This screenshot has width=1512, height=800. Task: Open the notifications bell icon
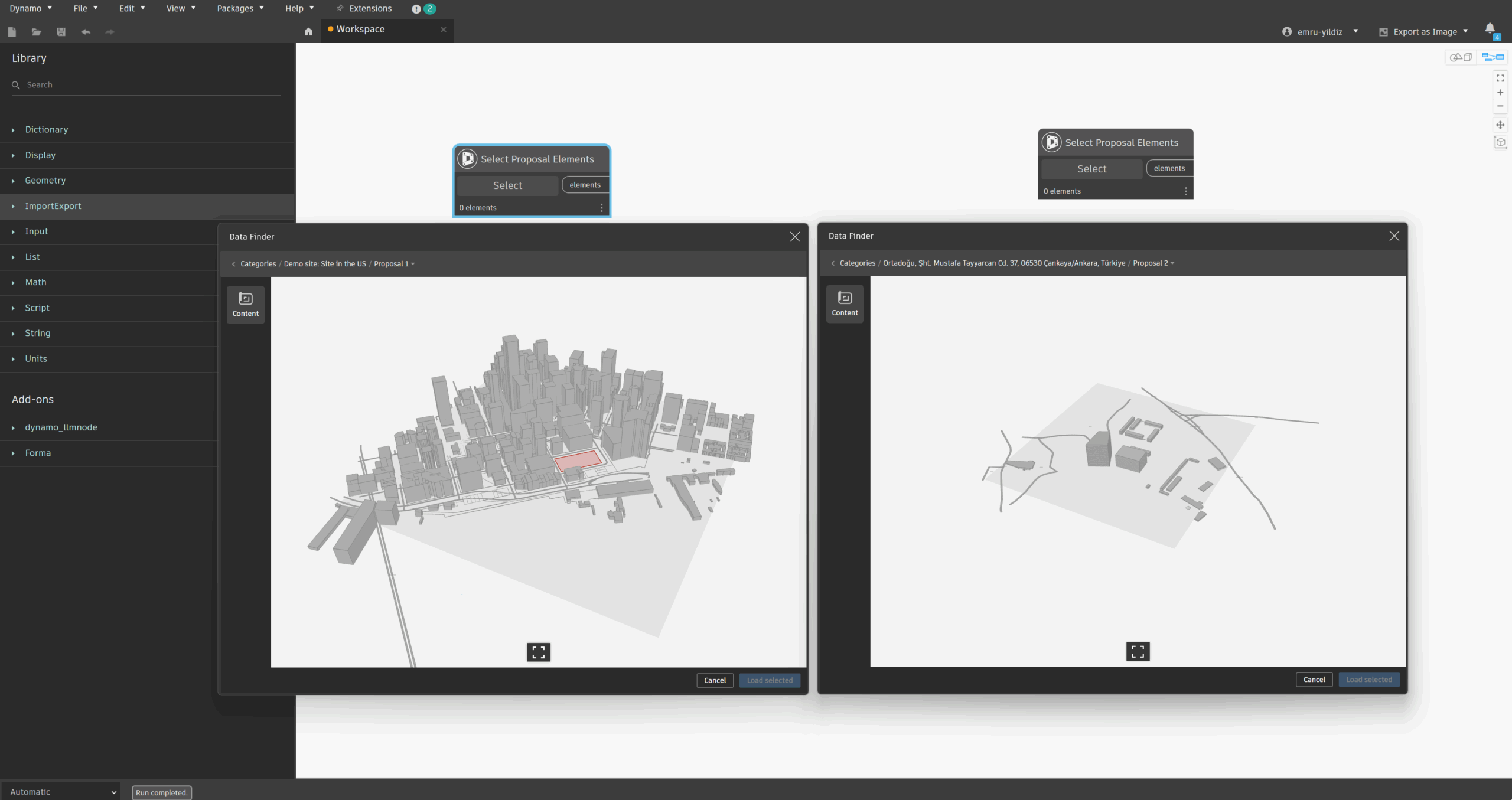coord(1490,29)
